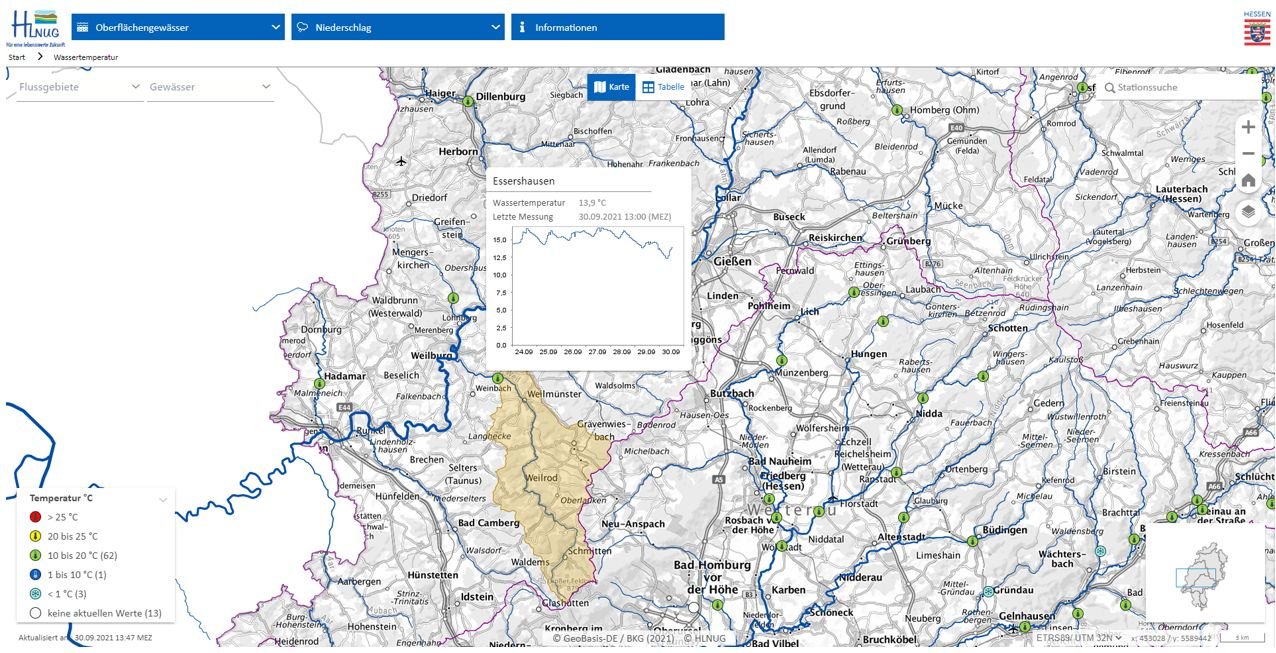1276x653 pixels.
Task: Go to the Start breadcrumb link
Action: (16, 57)
